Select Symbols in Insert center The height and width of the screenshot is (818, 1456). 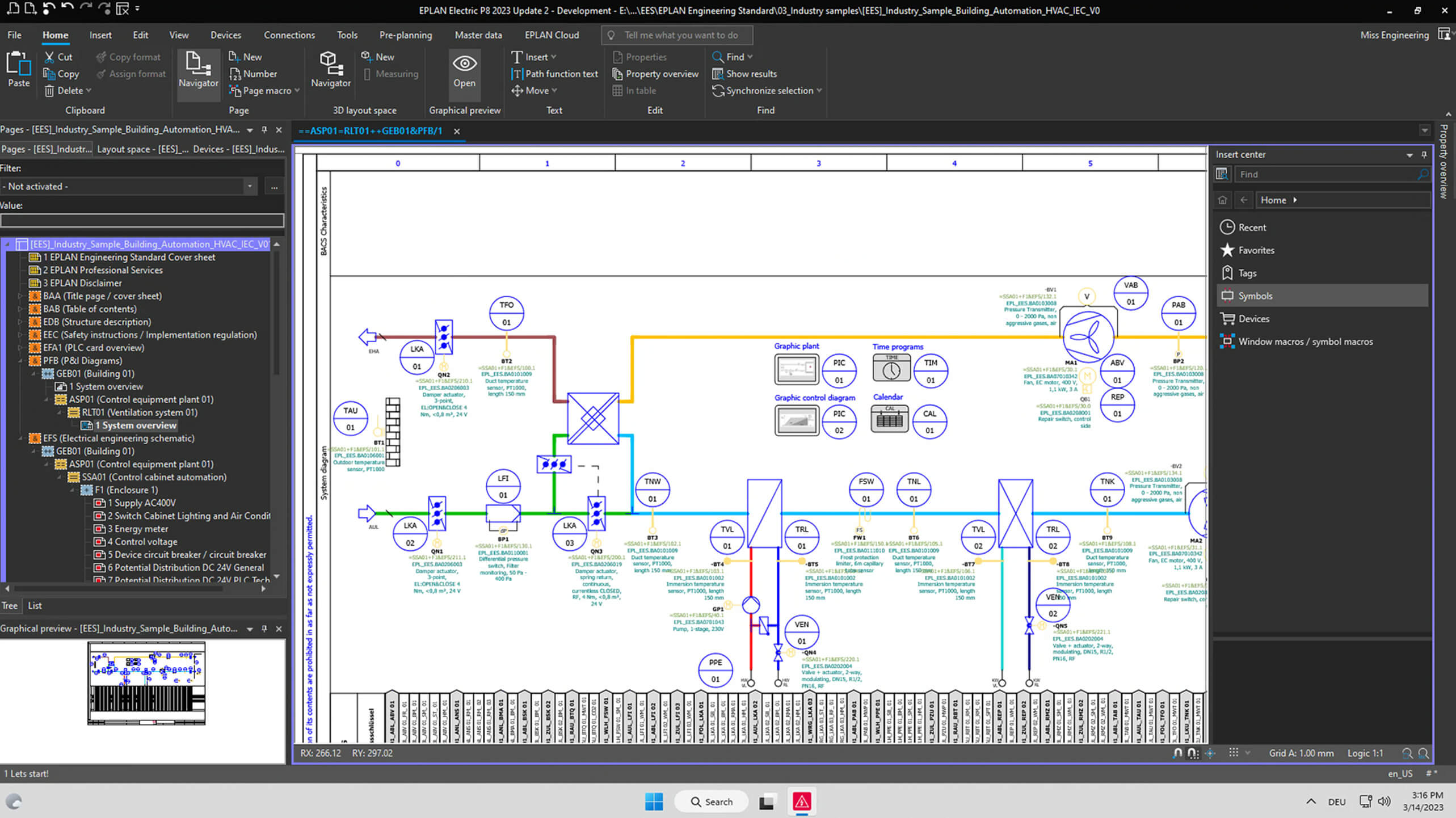1255,296
